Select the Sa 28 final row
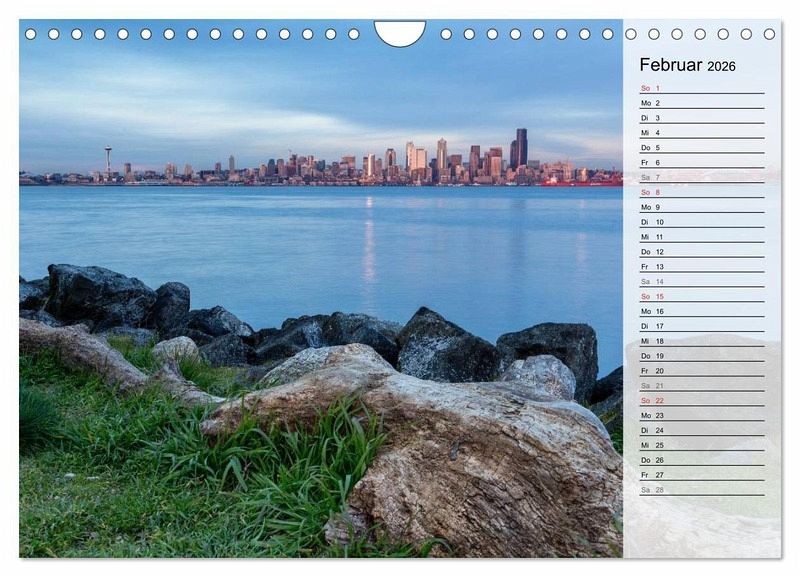800x577 pixels. [701, 490]
